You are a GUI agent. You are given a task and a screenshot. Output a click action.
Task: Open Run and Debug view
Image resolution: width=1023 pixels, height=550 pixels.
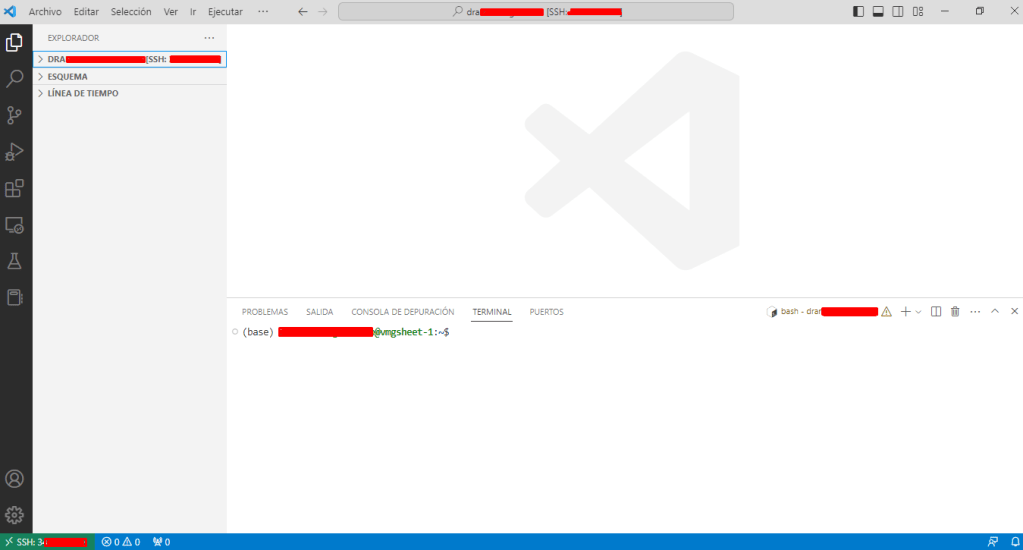15,152
